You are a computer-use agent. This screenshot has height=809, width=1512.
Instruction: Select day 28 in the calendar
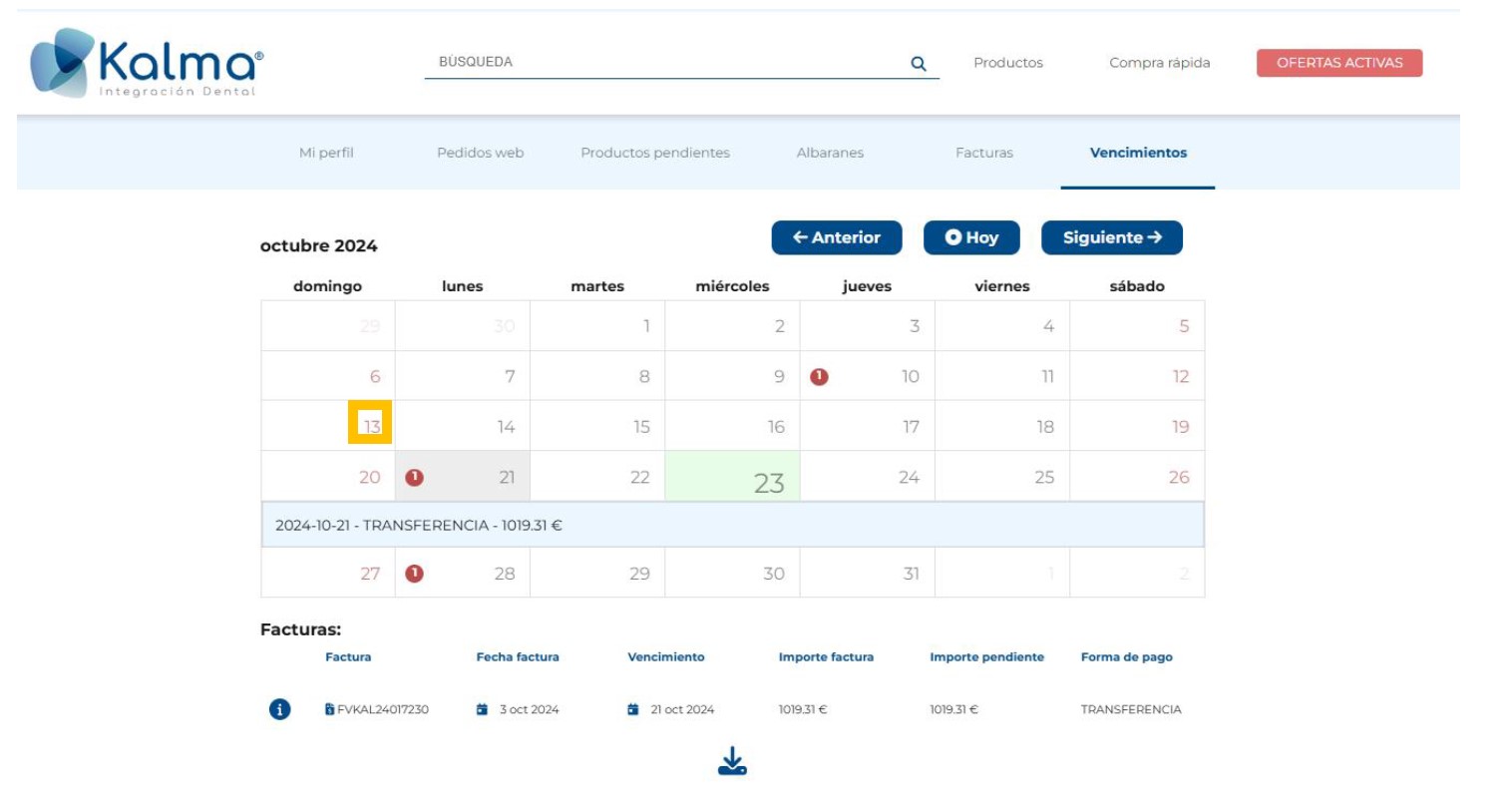pyautogui.click(x=463, y=574)
